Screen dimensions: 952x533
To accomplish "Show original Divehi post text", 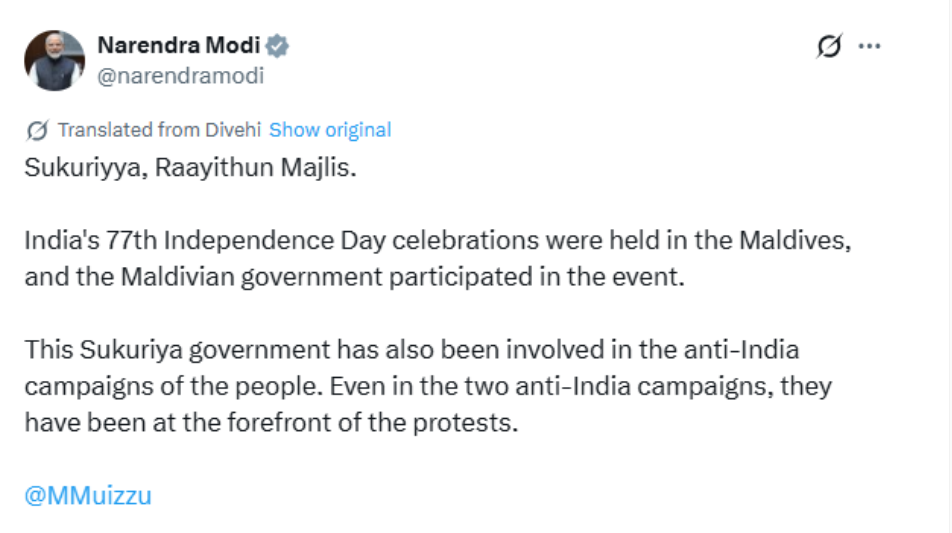I will pyautogui.click(x=330, y=130).
